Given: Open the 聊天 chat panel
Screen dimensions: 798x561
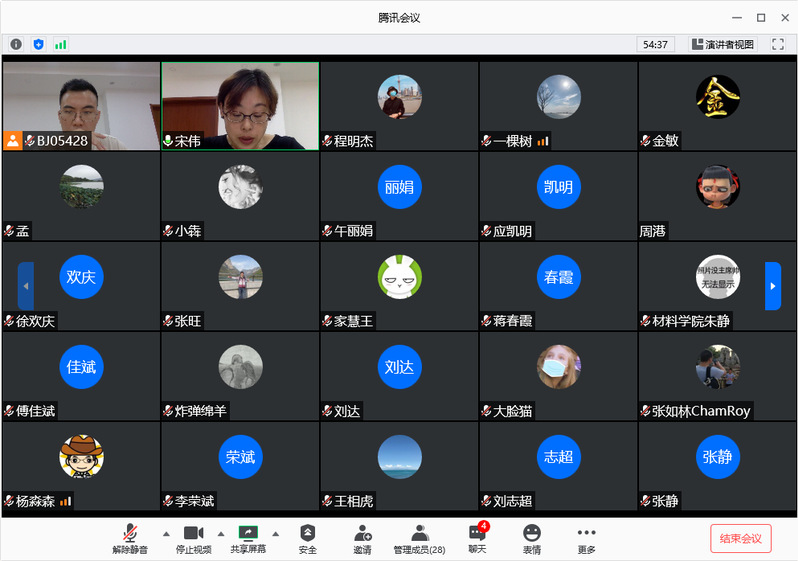Looking at the screenshot, I should (477, 538).
